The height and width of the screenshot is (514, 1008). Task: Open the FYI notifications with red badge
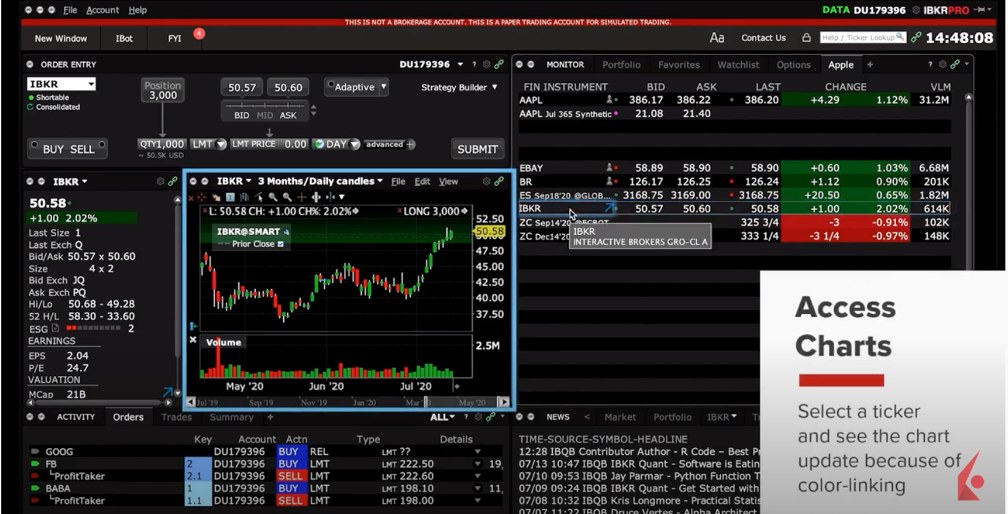(x=176, y=38)
